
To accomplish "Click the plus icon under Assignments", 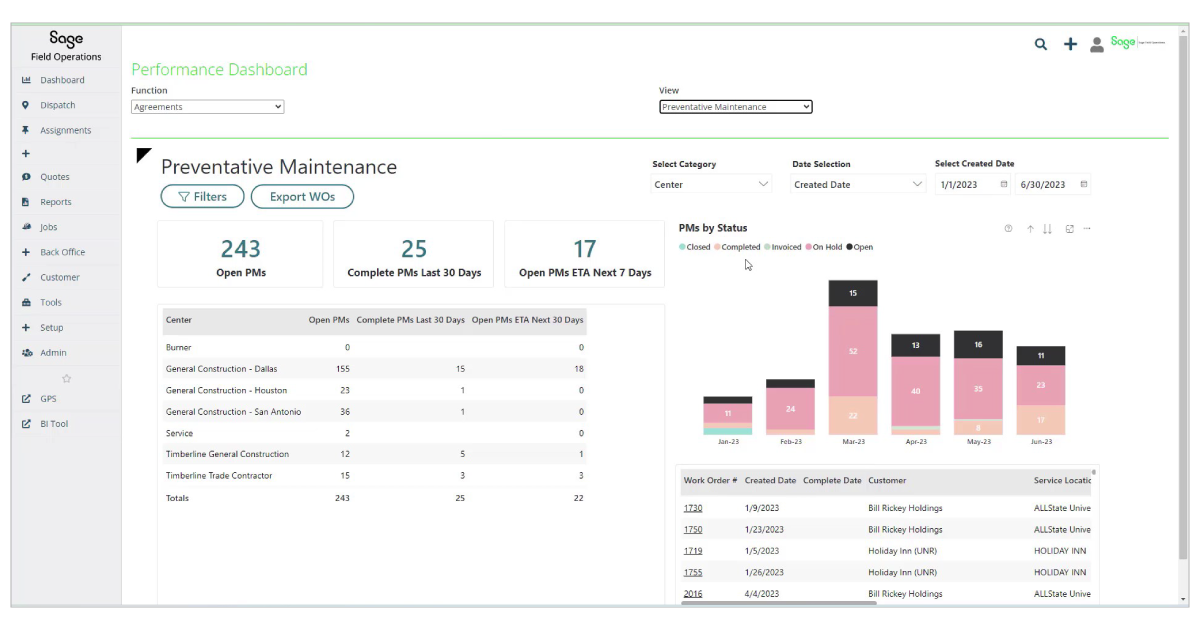I will [x=26, y=154].
